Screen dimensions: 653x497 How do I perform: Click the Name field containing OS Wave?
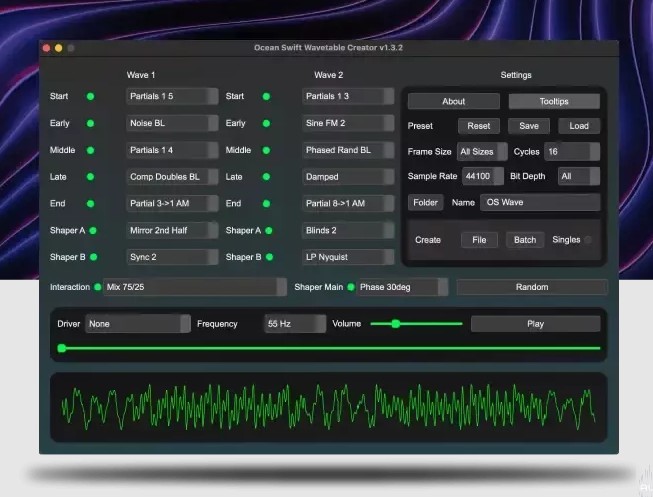point(540,202)
